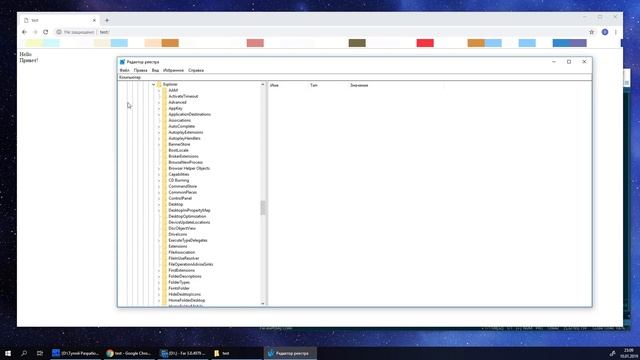Expand the Advanced registry key
This screenshot has height=360, width=640.
pos(159,102)
